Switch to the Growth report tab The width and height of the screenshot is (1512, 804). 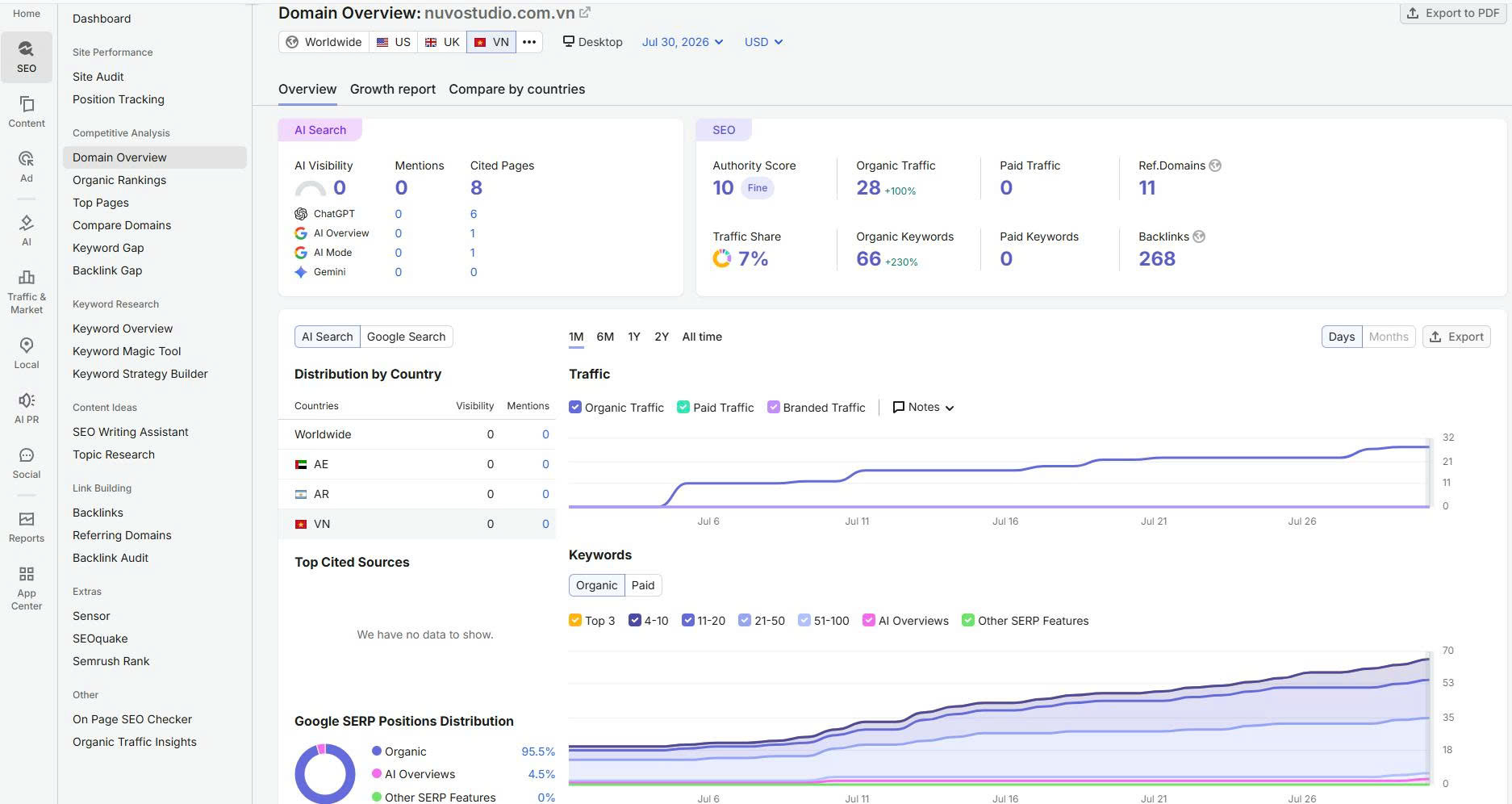click(393, 89)
